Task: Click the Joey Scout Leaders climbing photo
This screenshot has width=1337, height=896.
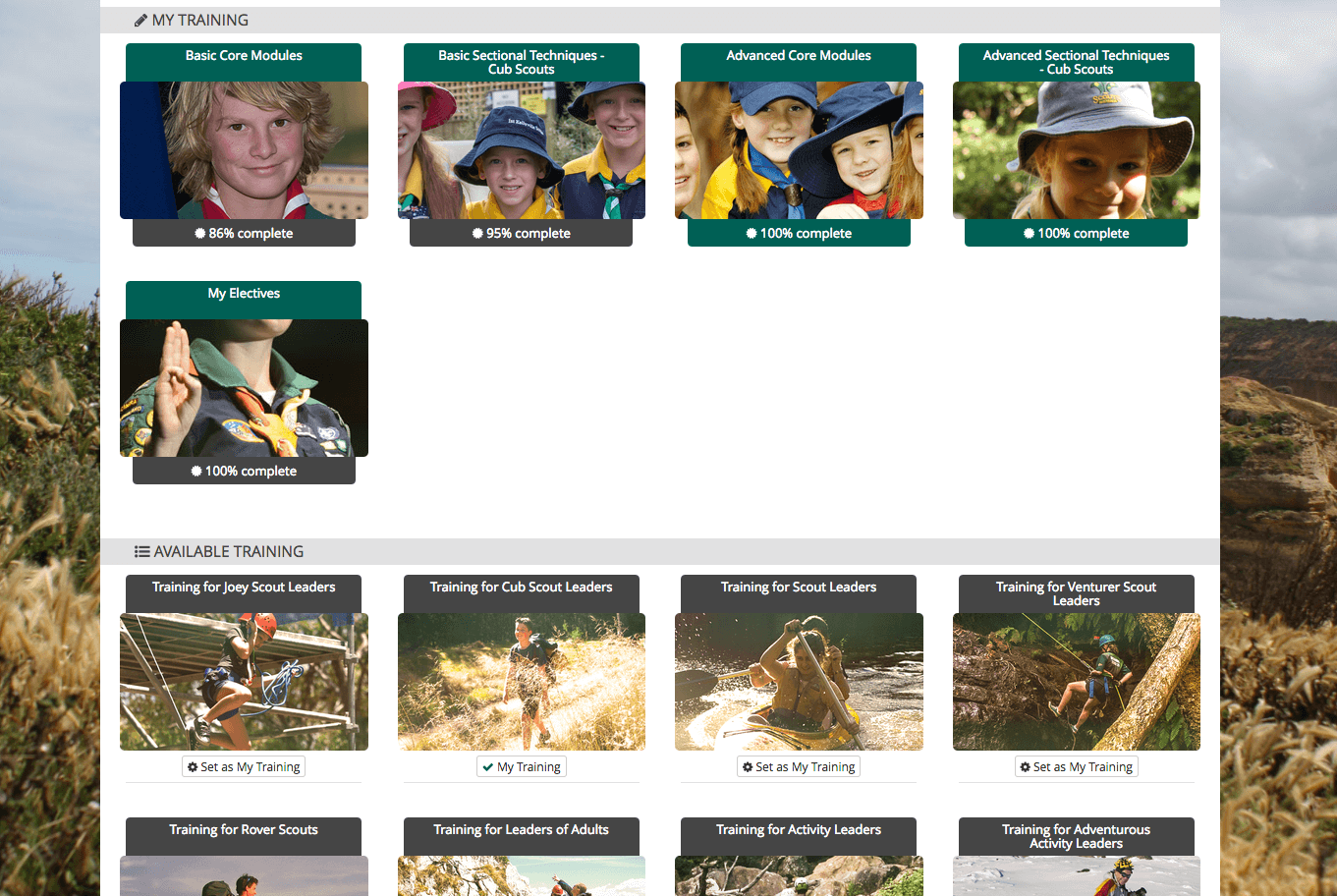Action: pyautogui.click(x=244, y=682)
